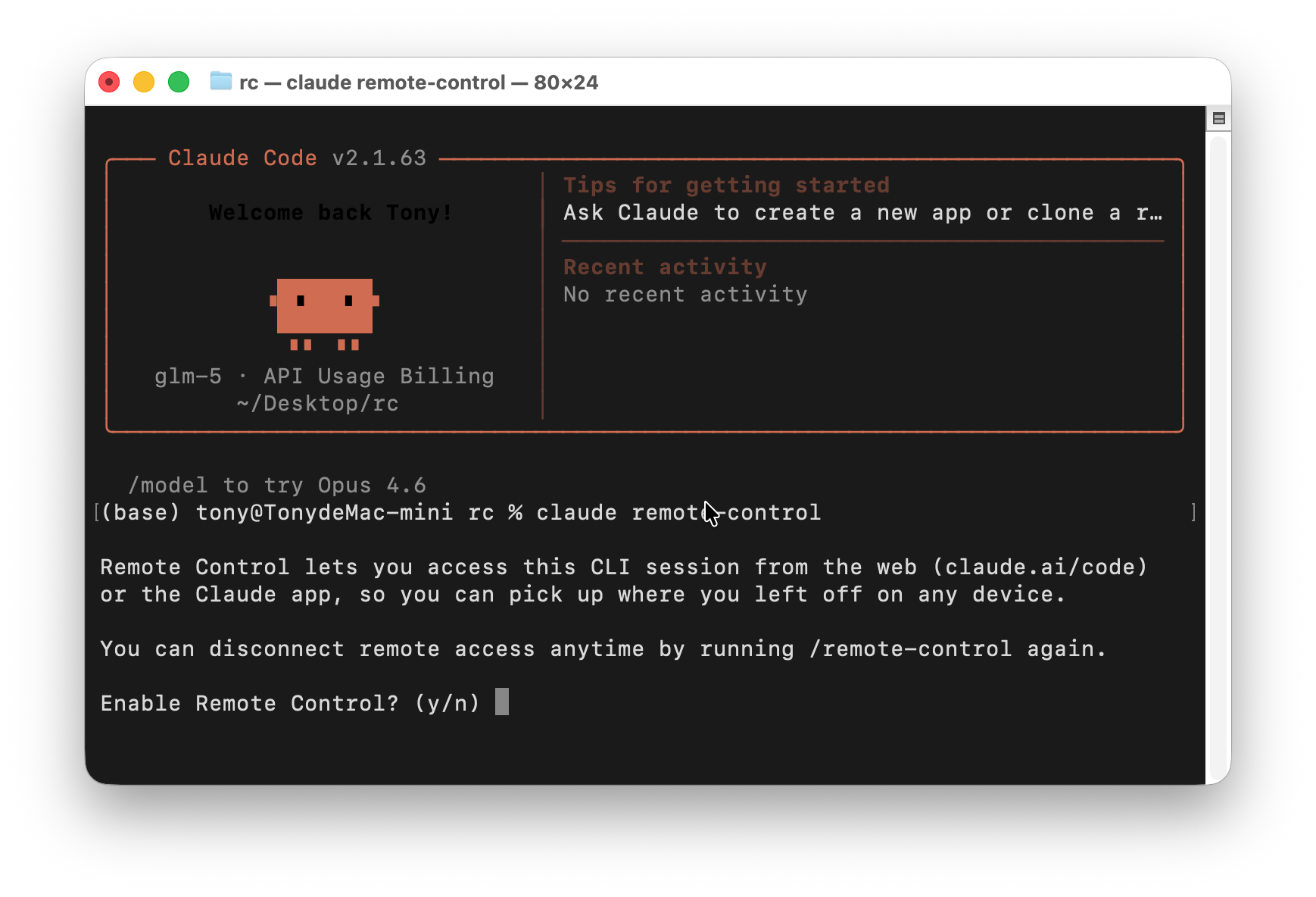Click the "Tips for getting started" heading
1316x897 pixels.
(x=726, y=186)
